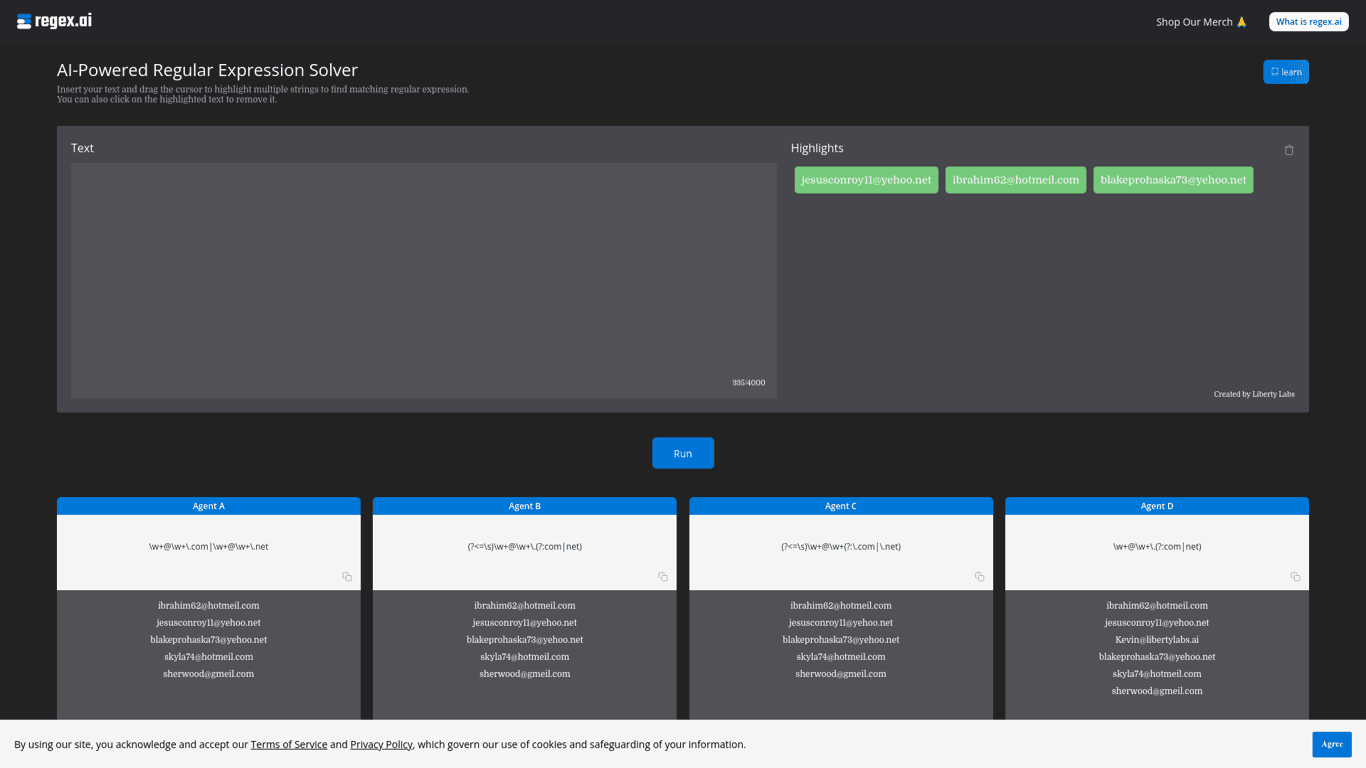Clear highlights with the trash icon

click(1288, 150)
